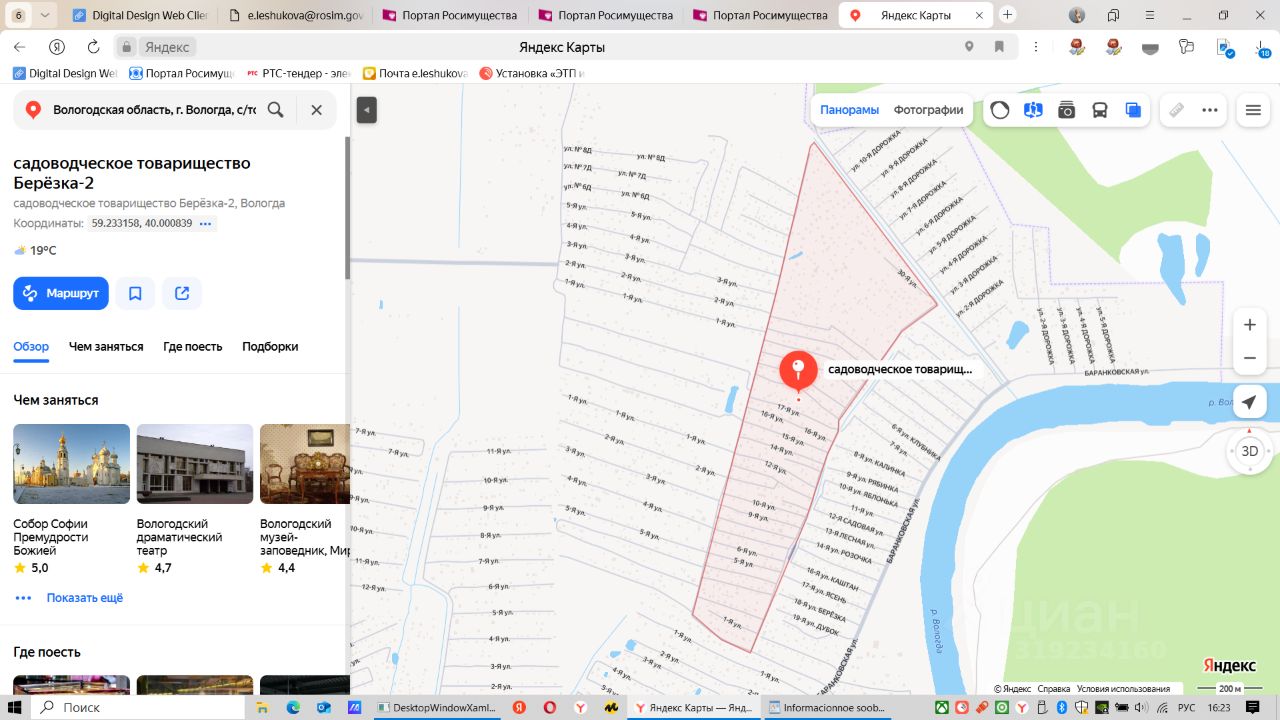Click the search field with Вологодская область text
This screenshot has width=1280, height=720.
coord(155,110)
